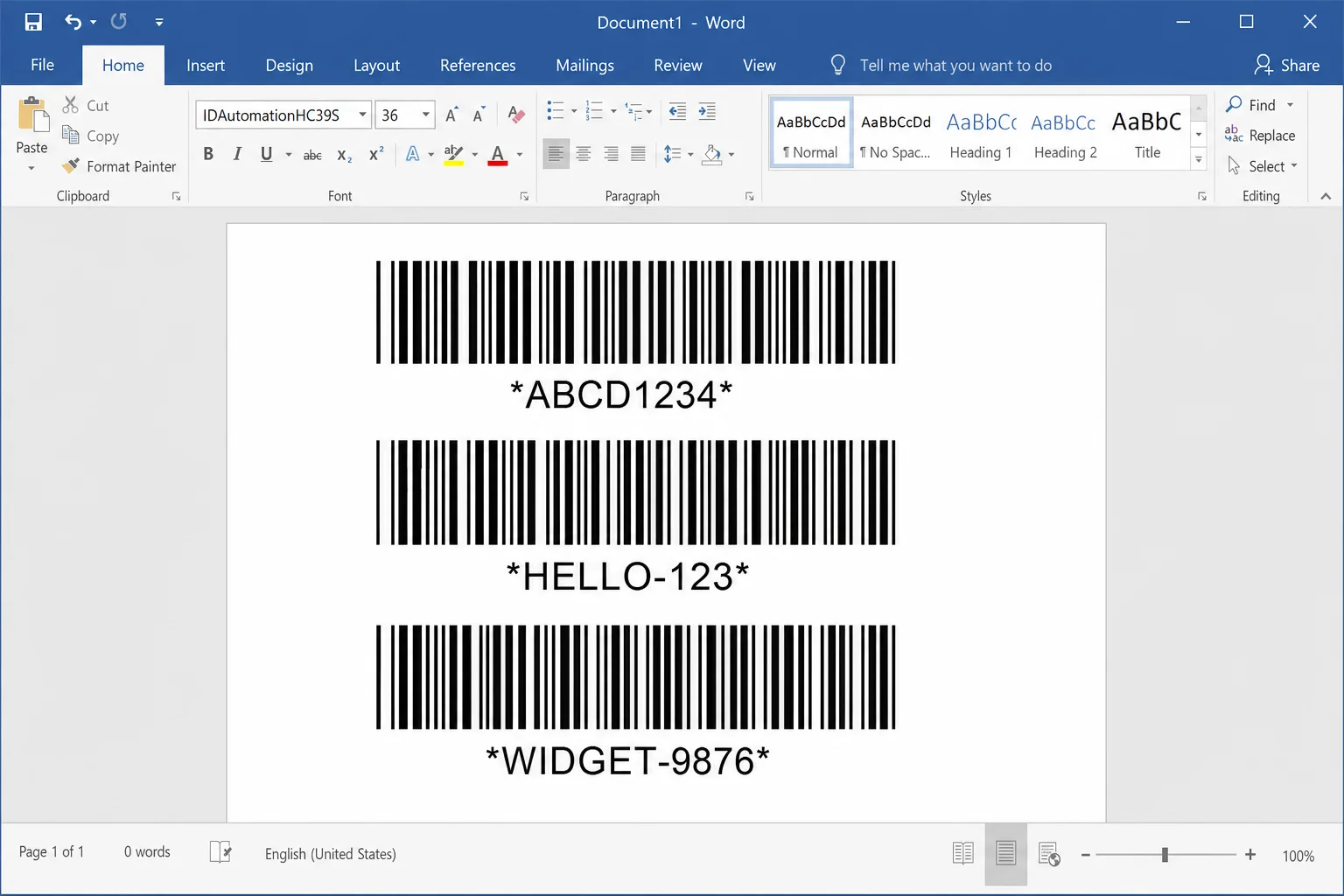Share the document
The height and width of the screenshot is (896, 1344).
1286,66
